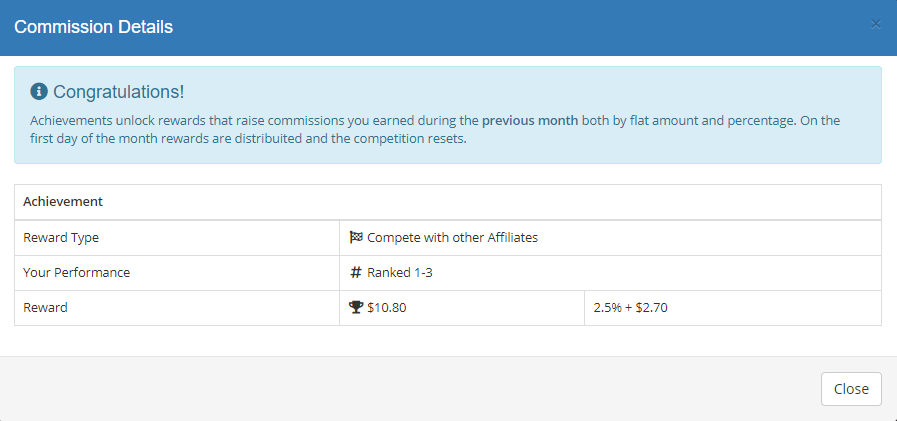This screenshot has height=421, width=897.
Task: Click the hash icon before Ranked 1-3
Action: click(x=356, y=273)
